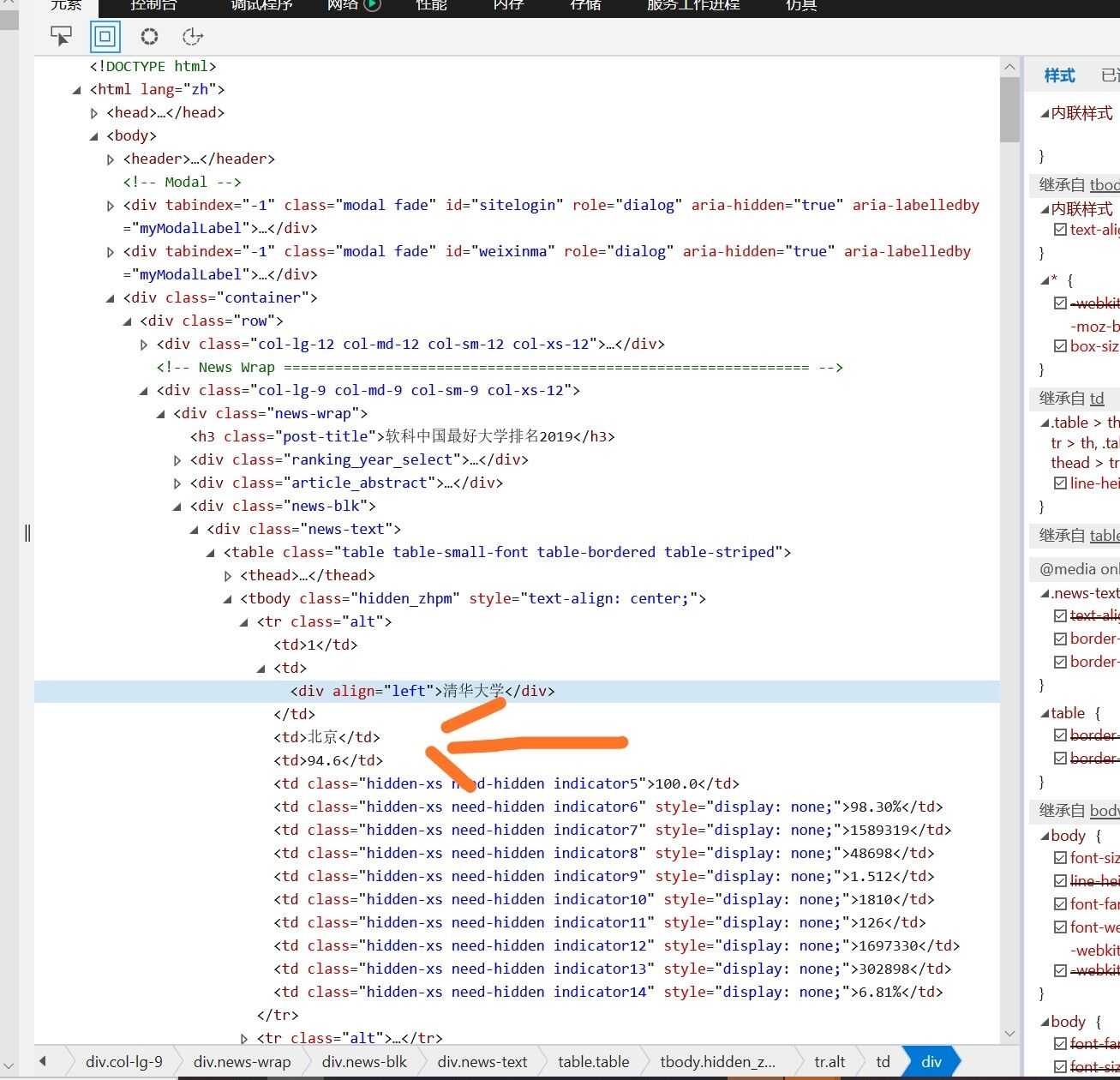Select td in breadcrumb bar
The width and height of the screenshot is (1120, 1080).
(x=883, y=1061)
